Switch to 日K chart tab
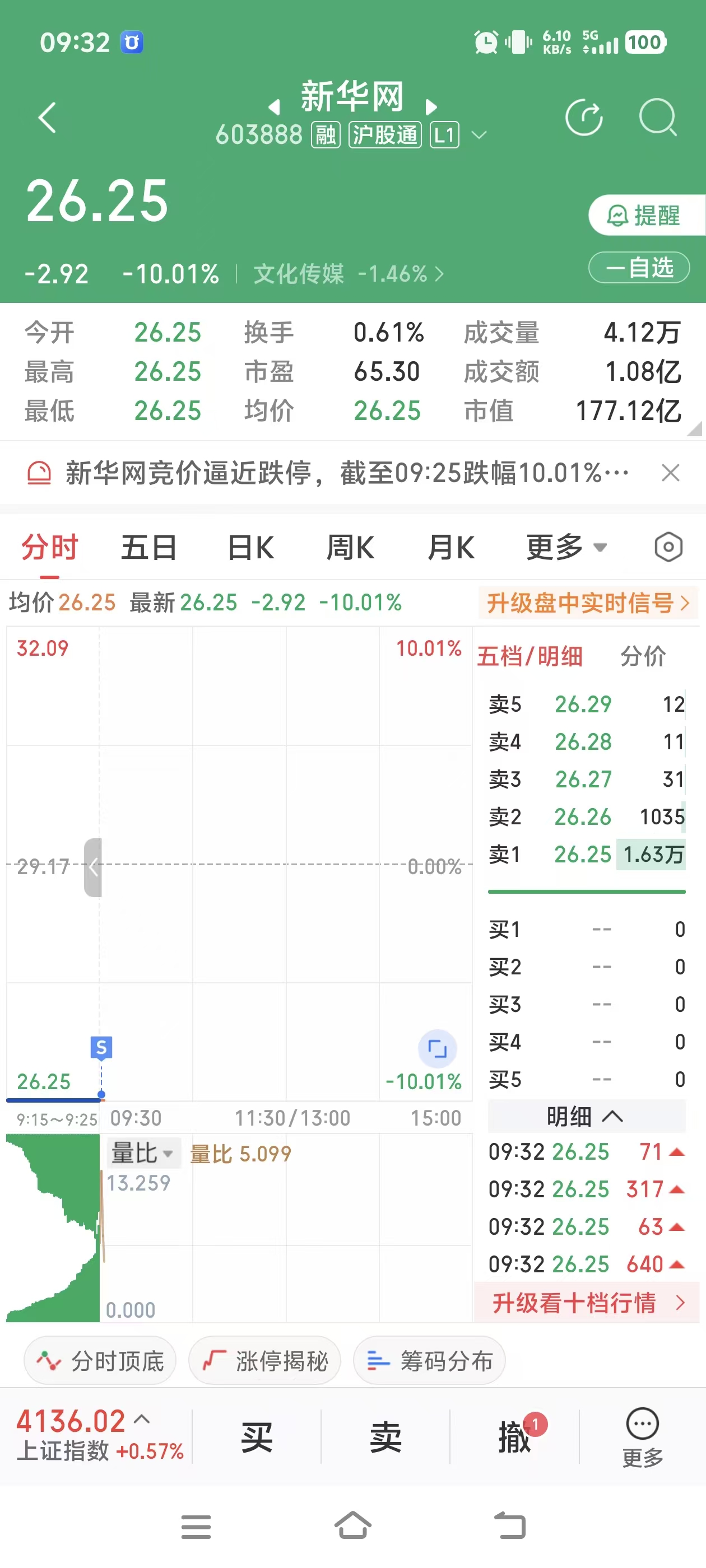The height and width of the screenshot is (1568, 706). click(250, 547)
